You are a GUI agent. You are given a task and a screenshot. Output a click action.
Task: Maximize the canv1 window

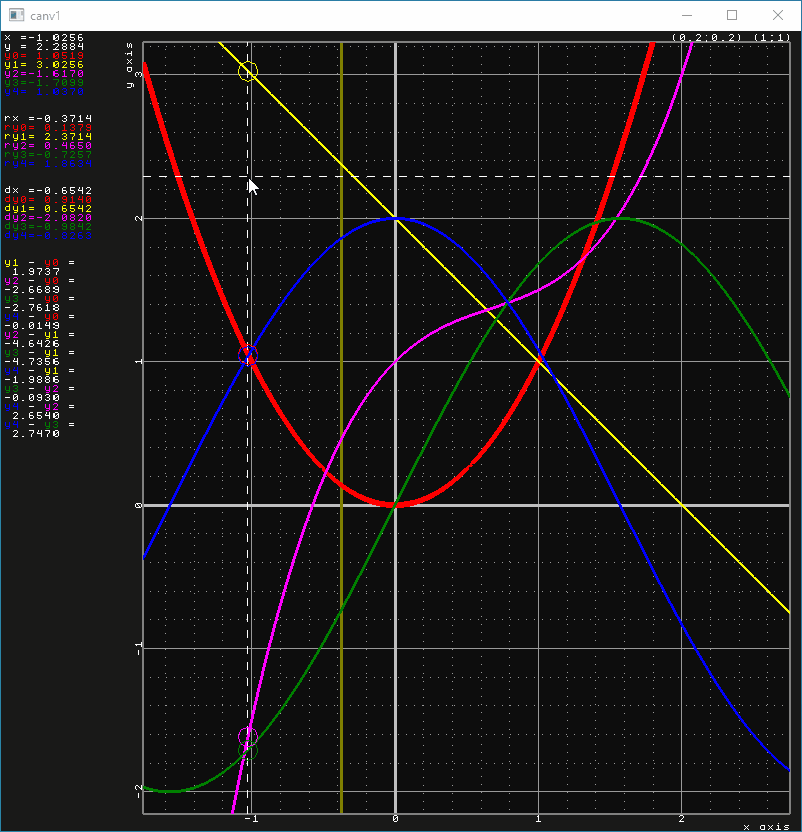pos(732,15)
